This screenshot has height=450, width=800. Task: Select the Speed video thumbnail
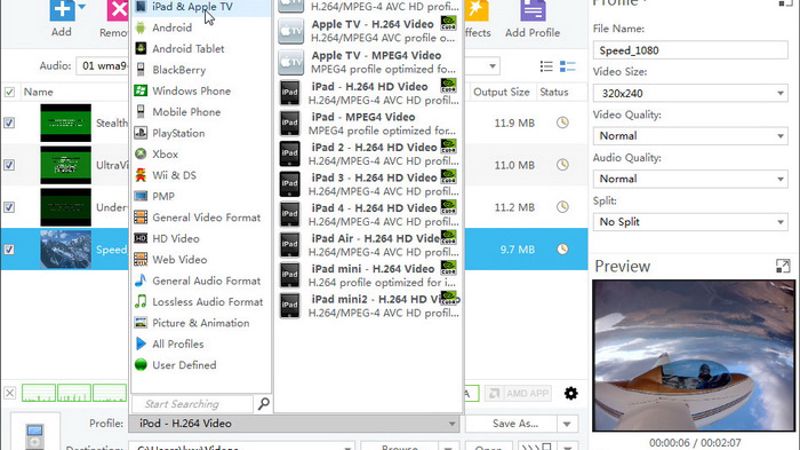(x=66, y=249)
